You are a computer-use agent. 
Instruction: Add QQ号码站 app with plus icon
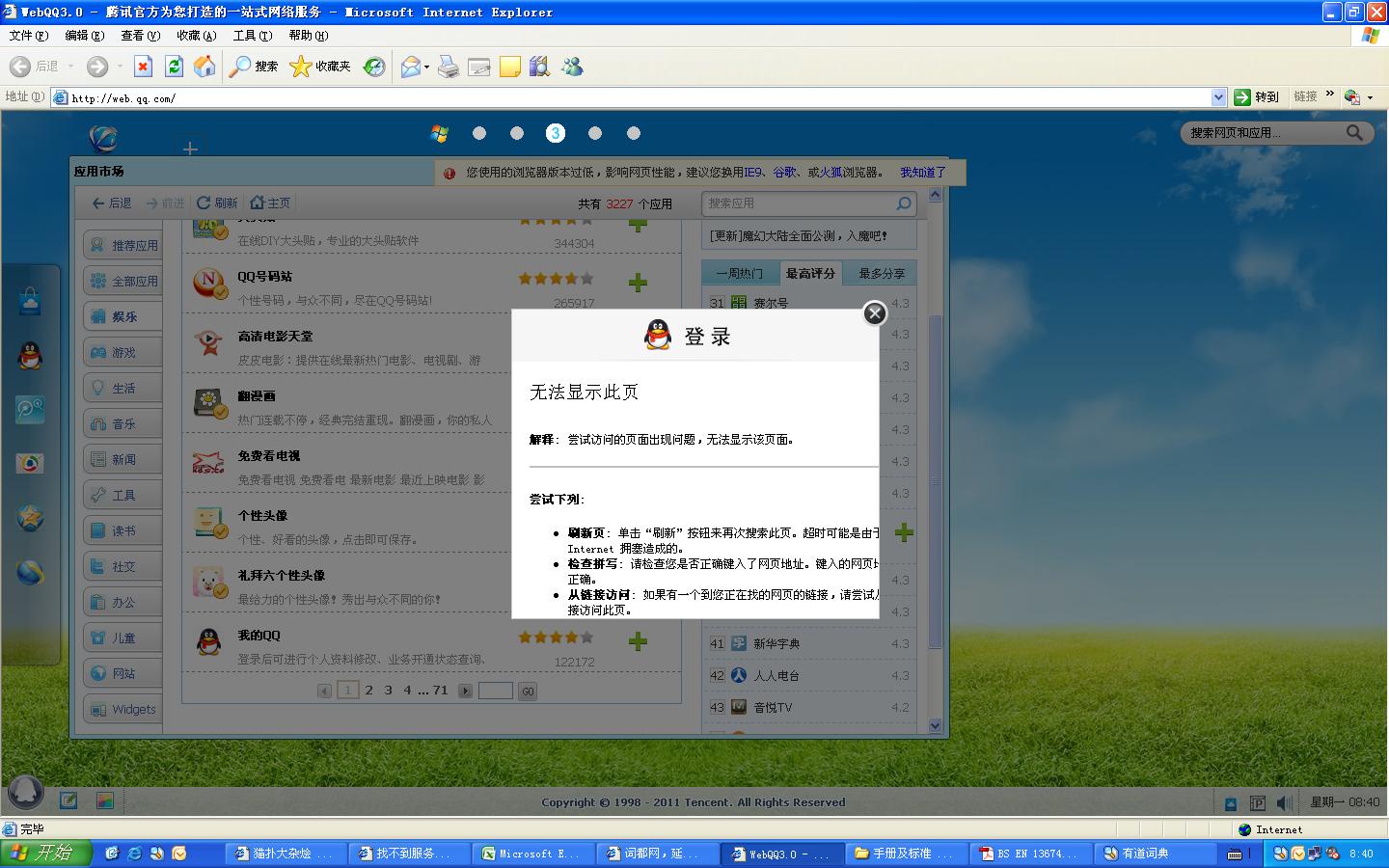tap(638, 283)
